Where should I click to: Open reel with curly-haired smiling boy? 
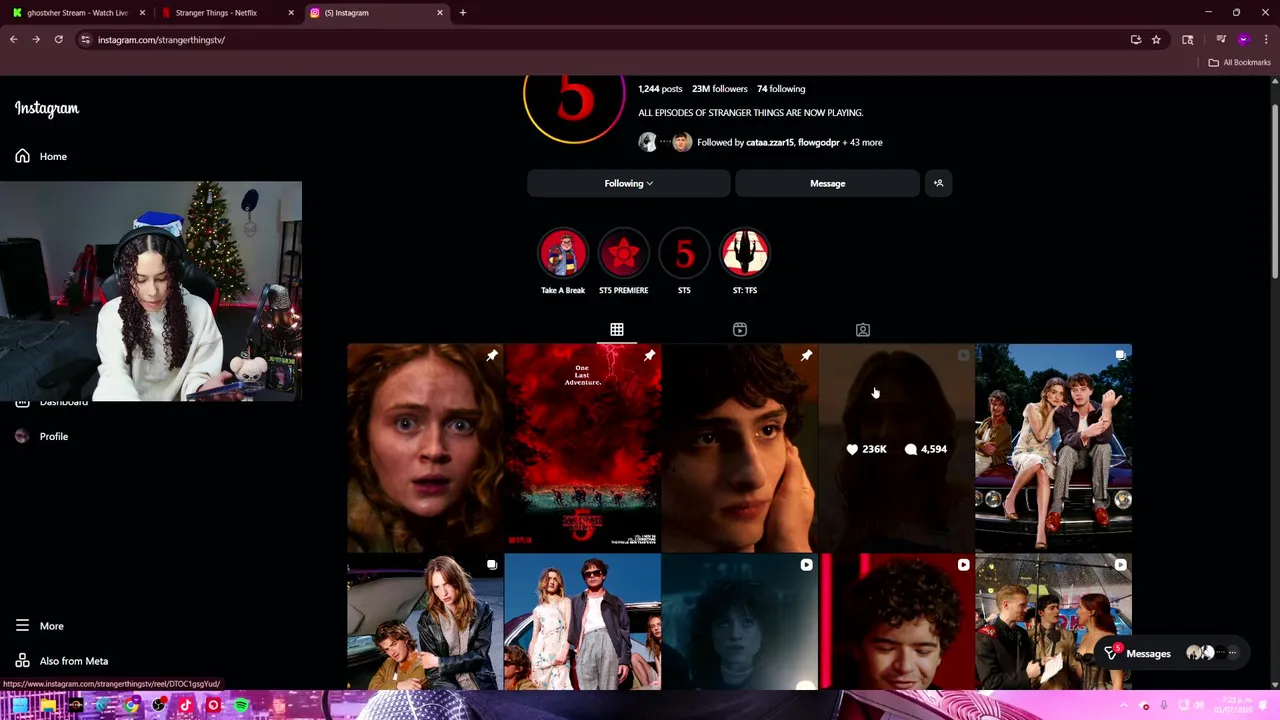[x=896, y=622]
